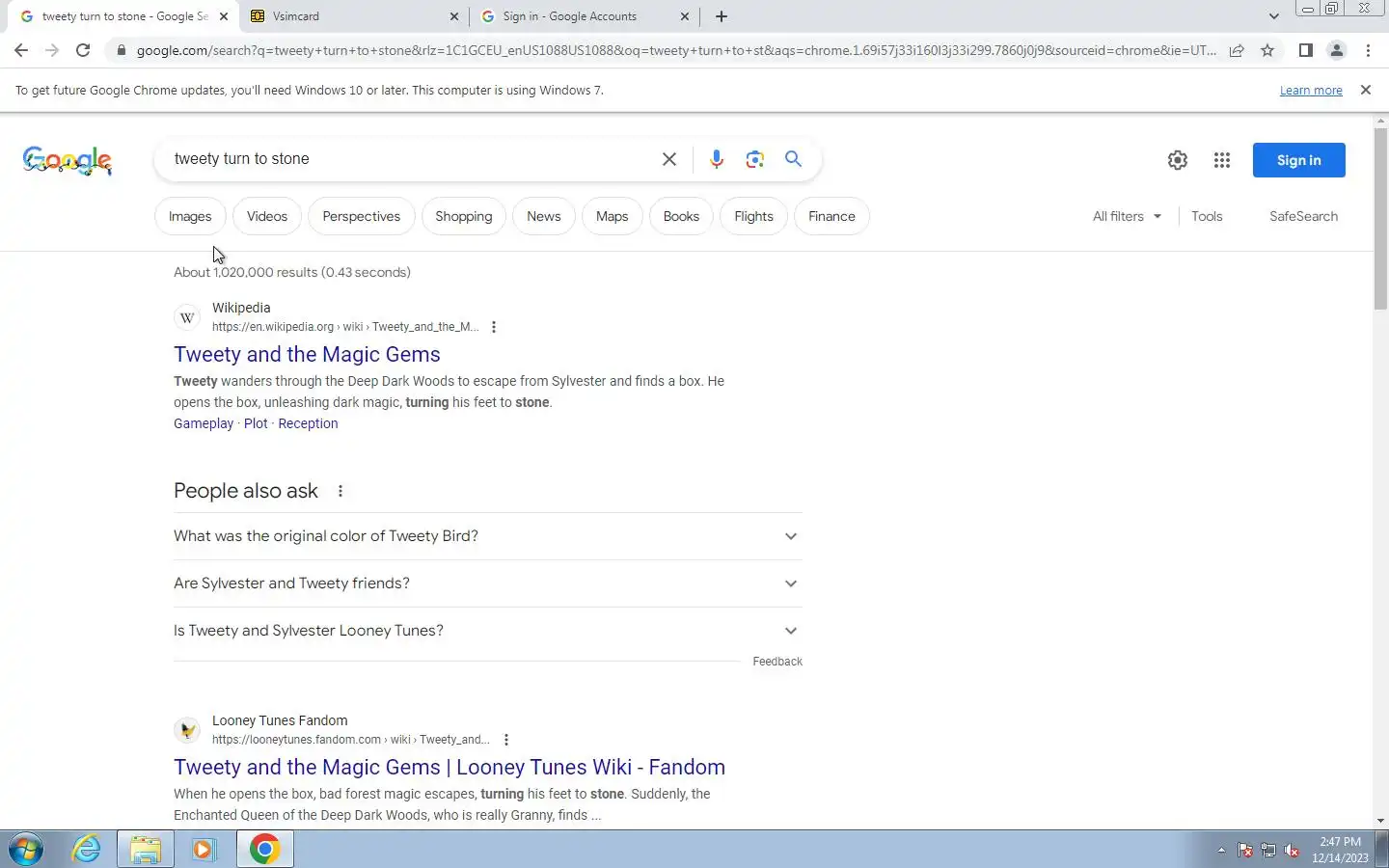Open a new tab with plus button
This screenshot has width=1389, height=868.
tap(722, 16)
